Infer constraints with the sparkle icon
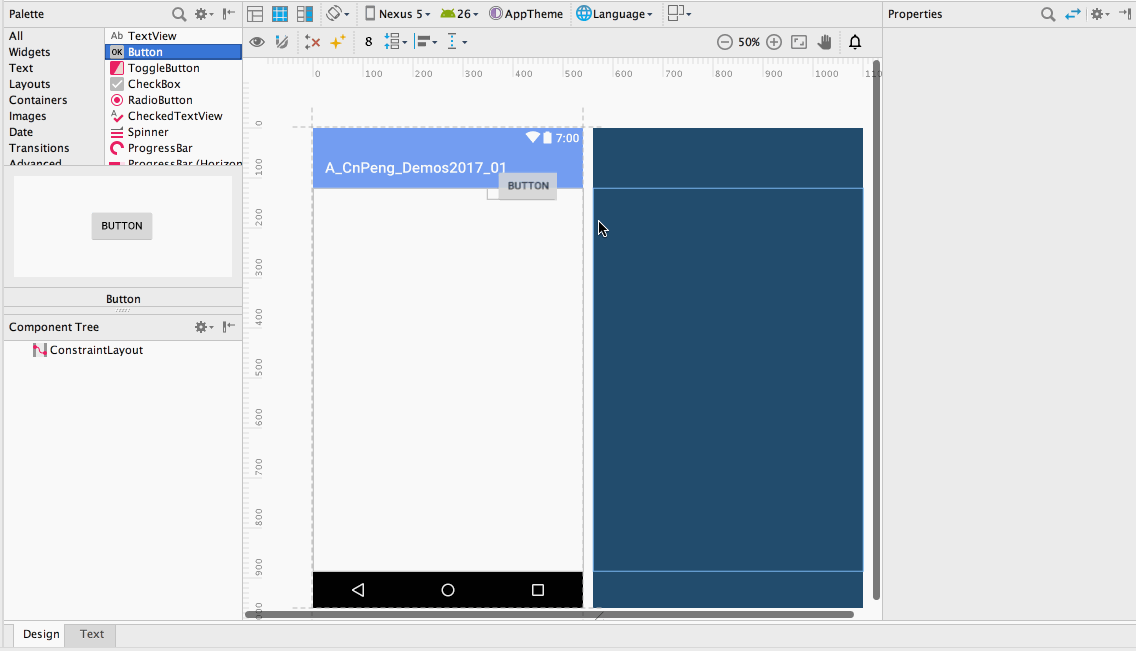This screenshot has width=1136, height=651. point(337,42)
